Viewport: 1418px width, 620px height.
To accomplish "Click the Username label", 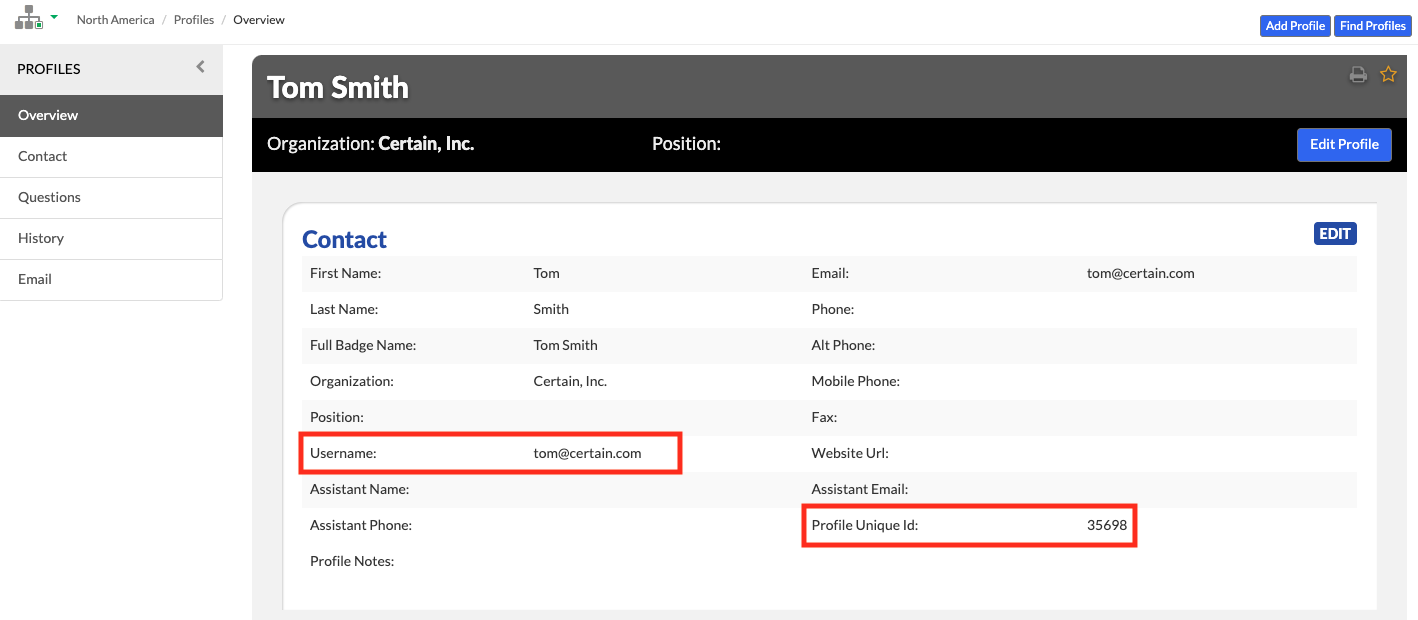I will point(343,453).
